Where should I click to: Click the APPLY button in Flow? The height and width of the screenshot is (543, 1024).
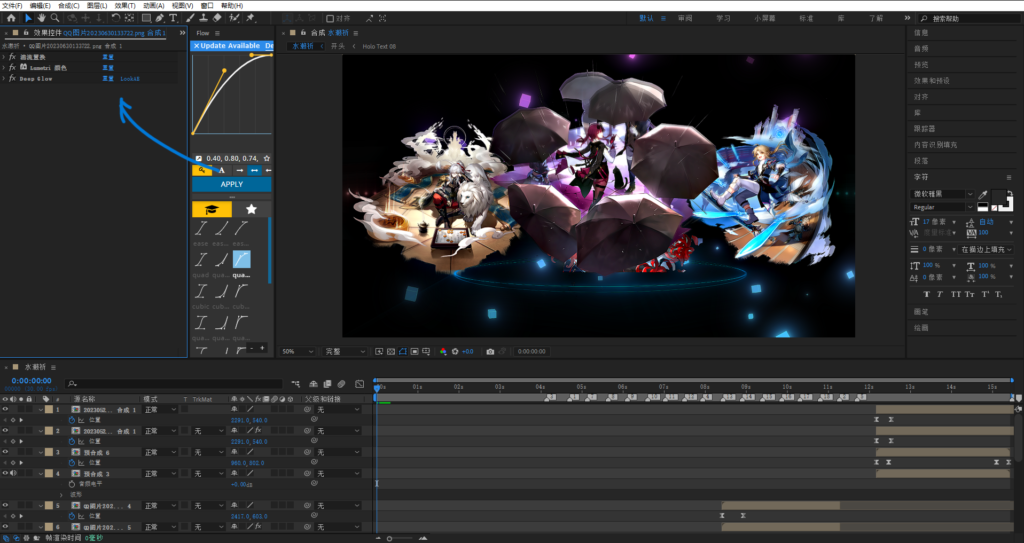pos(232,184)
